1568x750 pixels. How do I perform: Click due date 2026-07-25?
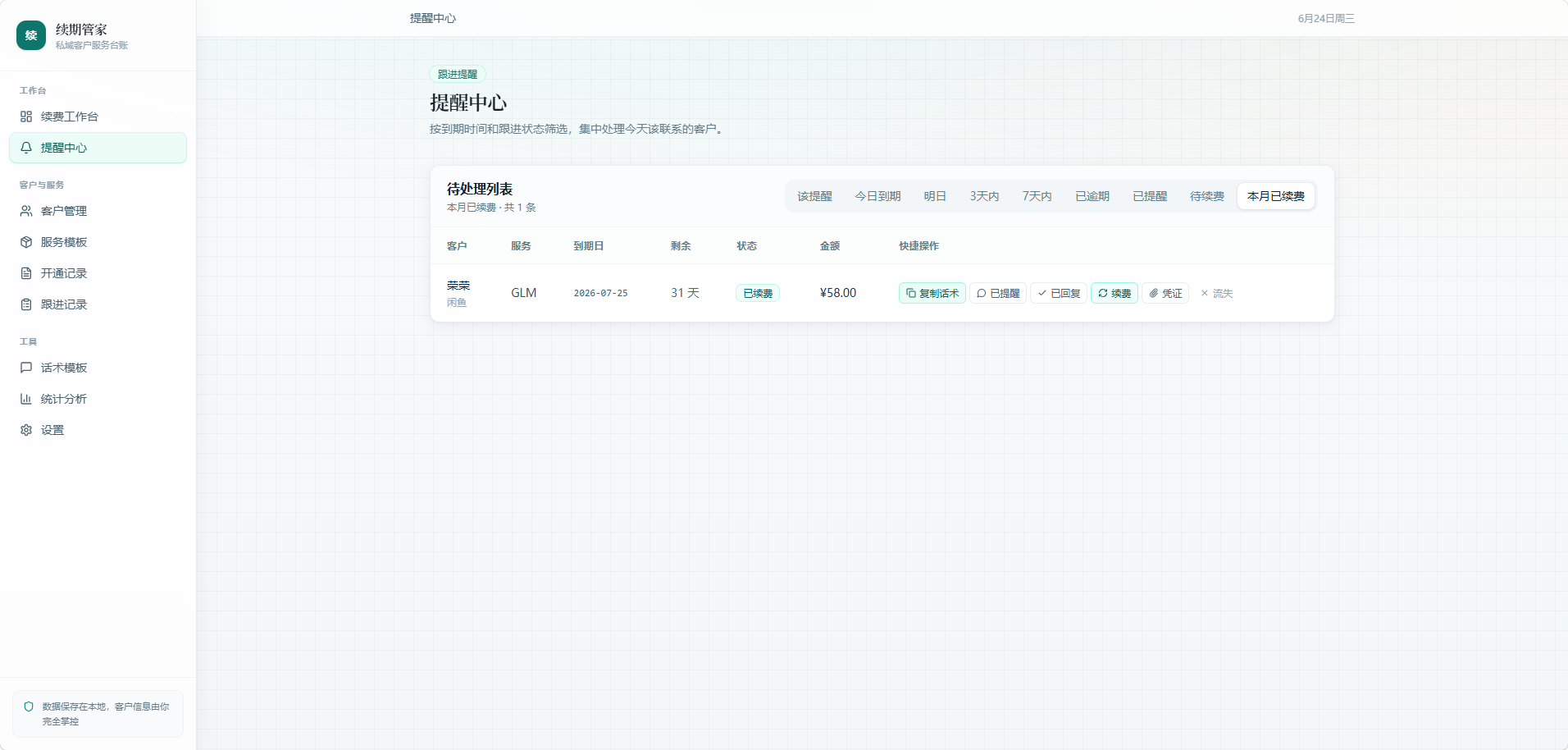pos(601,293)
